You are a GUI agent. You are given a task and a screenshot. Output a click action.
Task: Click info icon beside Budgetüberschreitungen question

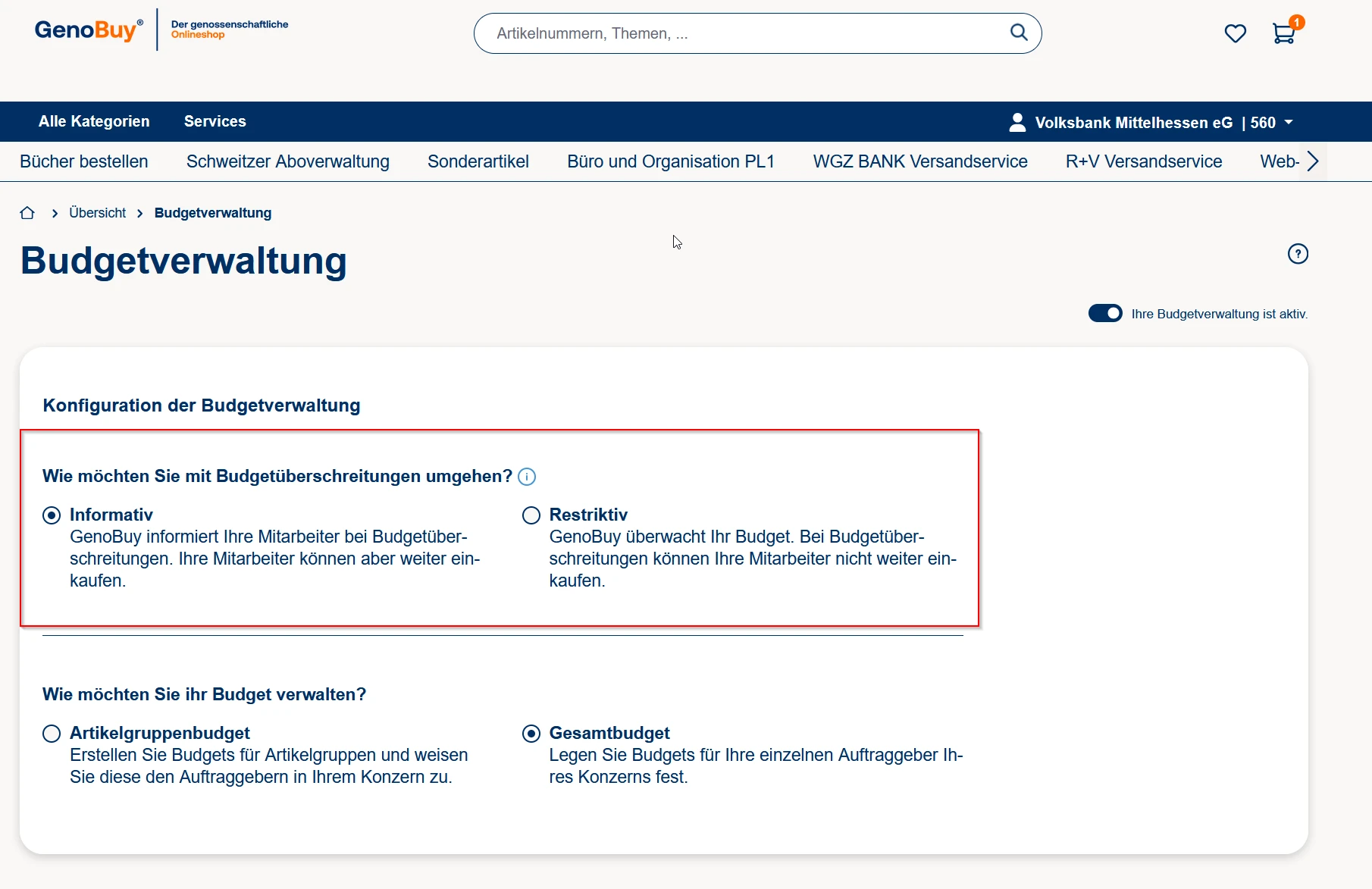click(x=527, y=477)
